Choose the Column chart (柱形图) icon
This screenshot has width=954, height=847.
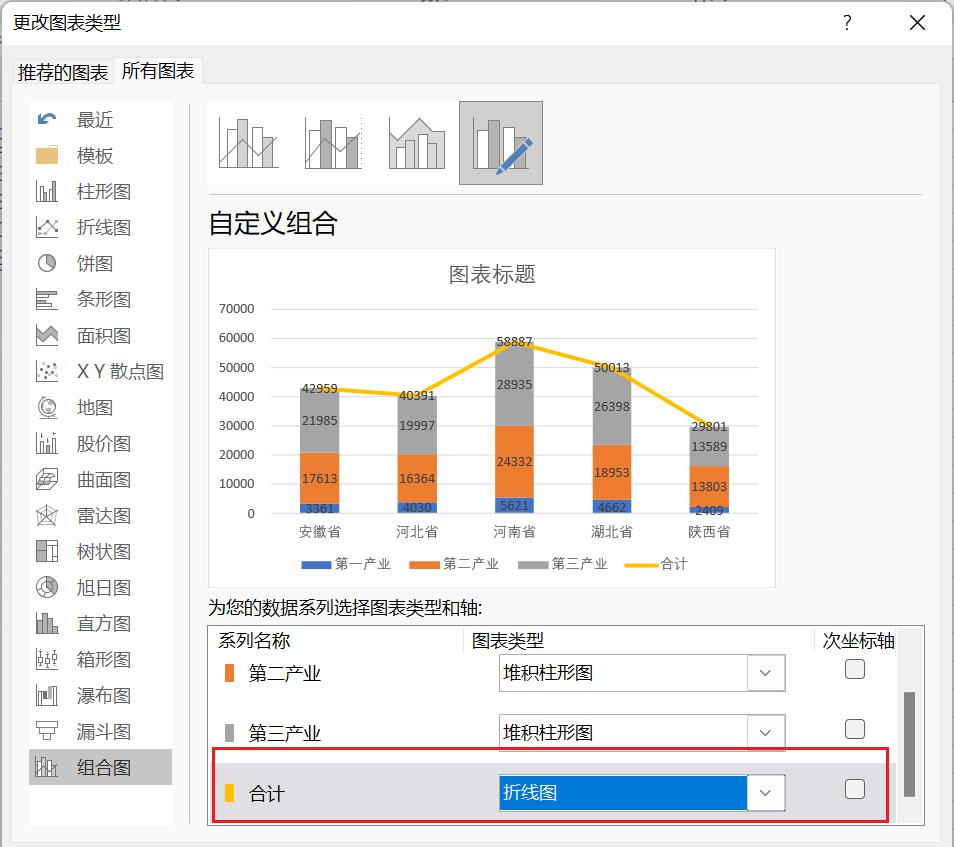tap(47, 191)
